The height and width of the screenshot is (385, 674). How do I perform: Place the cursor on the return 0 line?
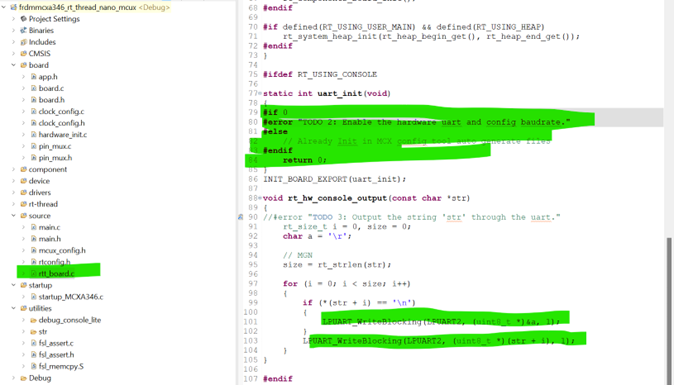pos(304,160)
